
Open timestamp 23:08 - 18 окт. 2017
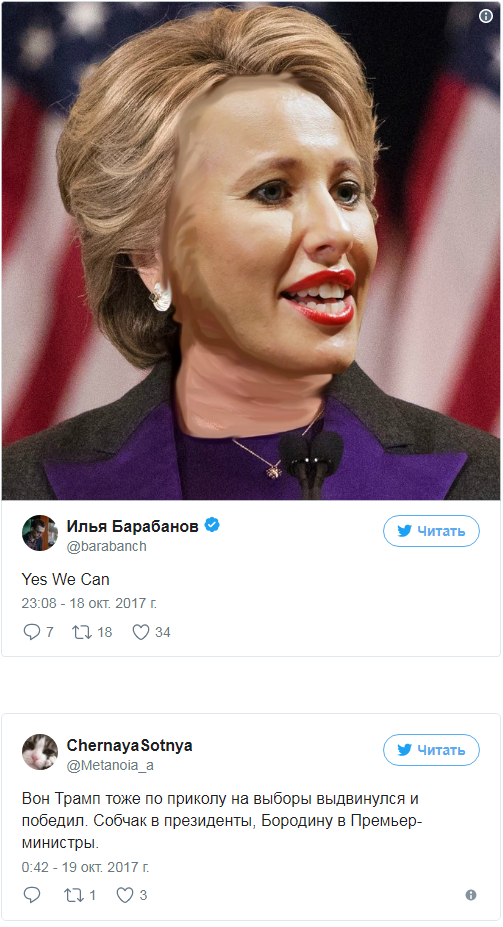coord(89,603)
